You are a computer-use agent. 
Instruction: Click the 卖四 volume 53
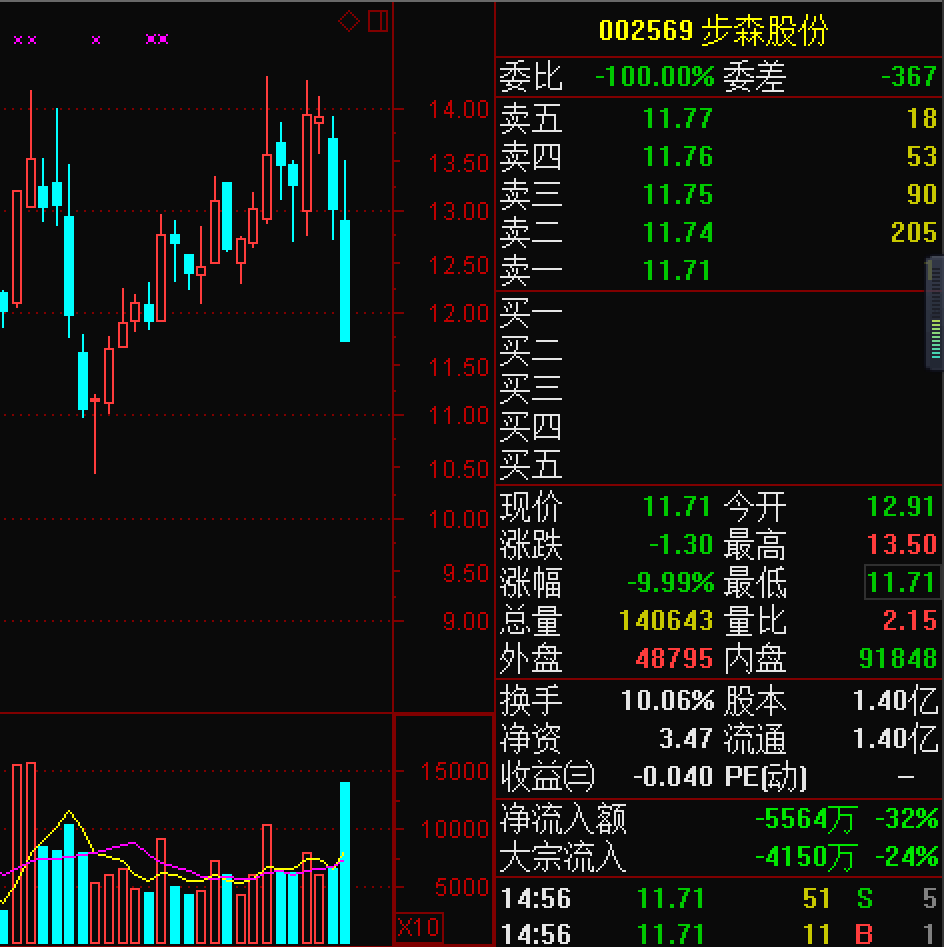922,156
